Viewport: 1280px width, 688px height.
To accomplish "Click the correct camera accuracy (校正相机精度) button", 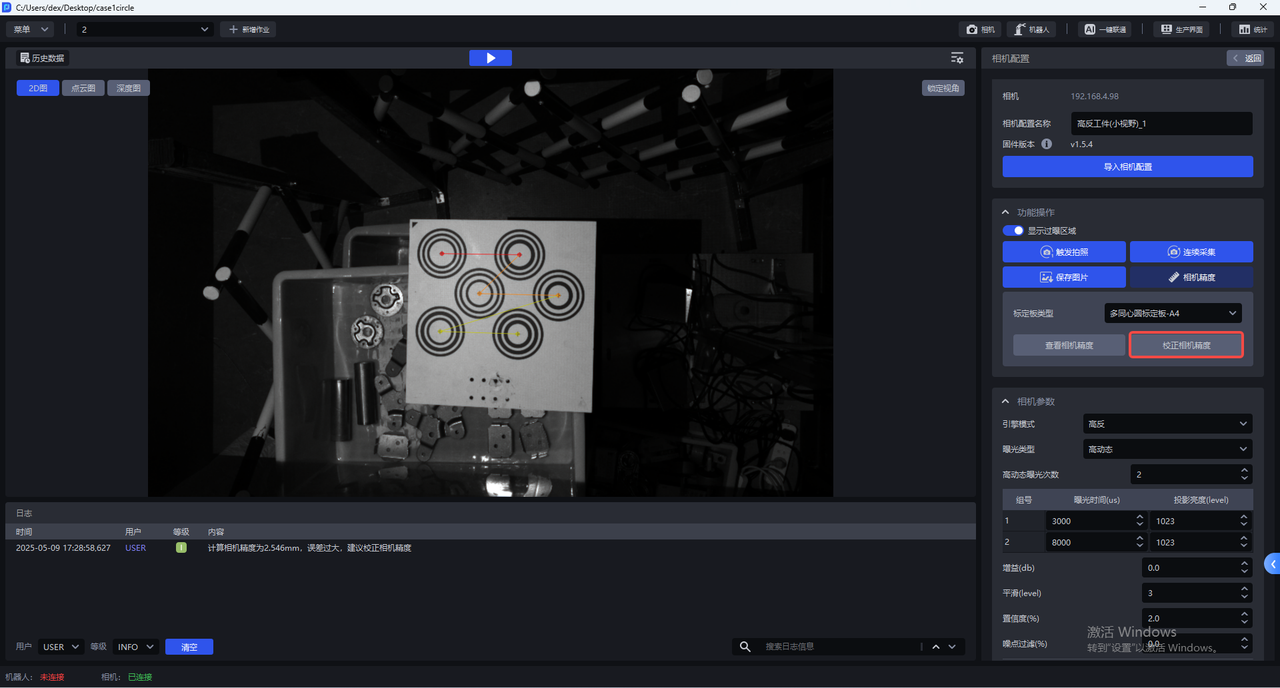I will (1186, 345).
